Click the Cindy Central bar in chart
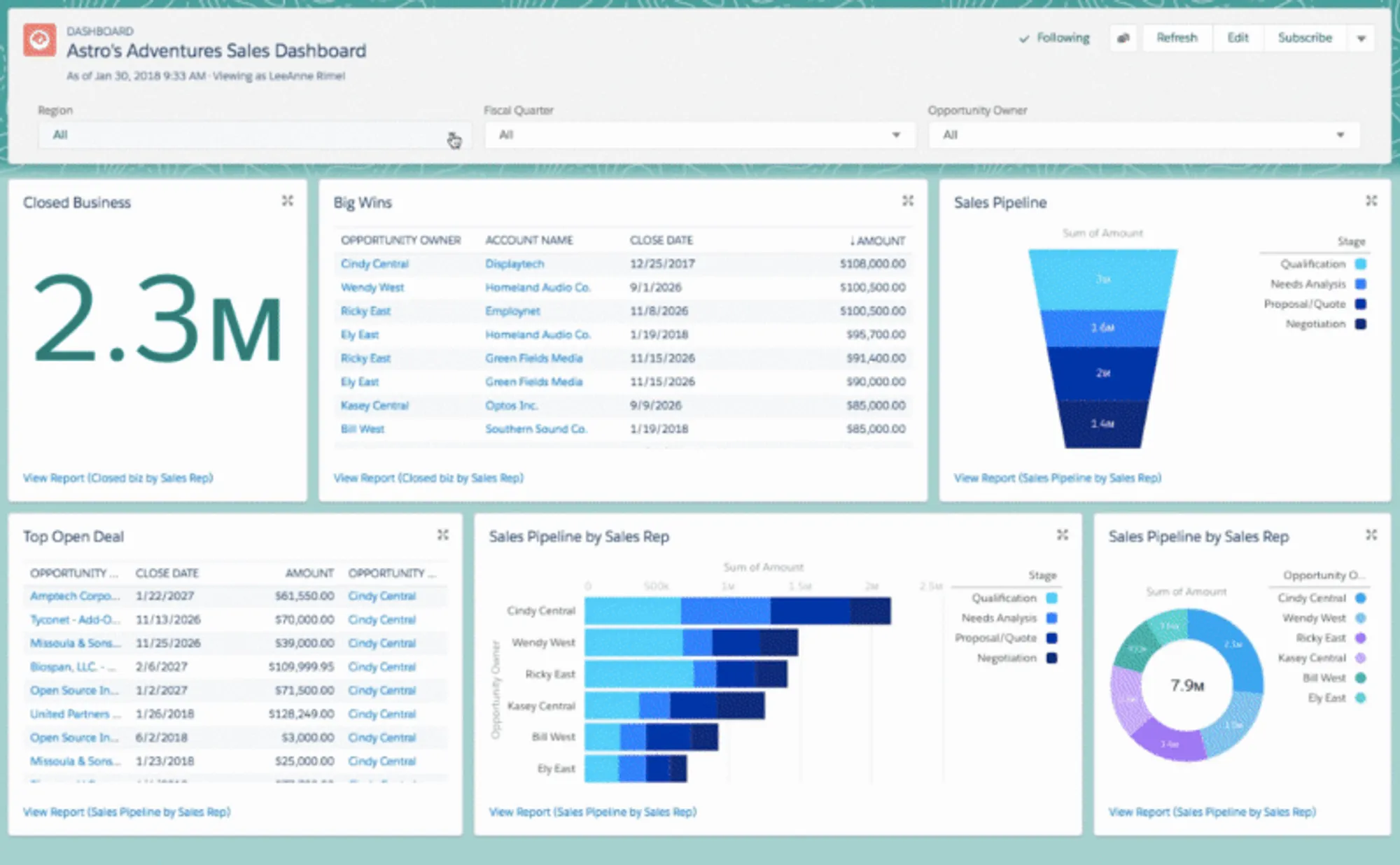 (736, 611)
